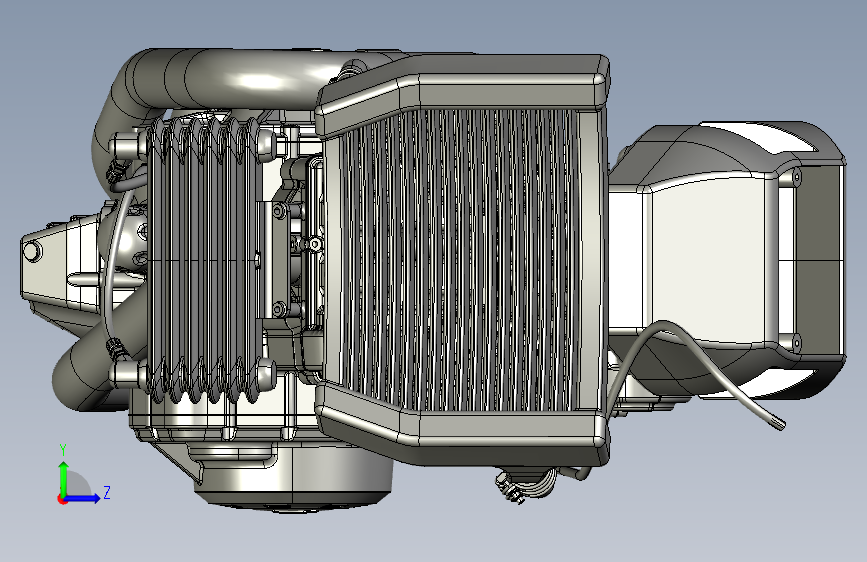Select the loose cable end near the air box
Image resolution: width=867 pixels, height=562 pixels.
[x=777, y=423]
